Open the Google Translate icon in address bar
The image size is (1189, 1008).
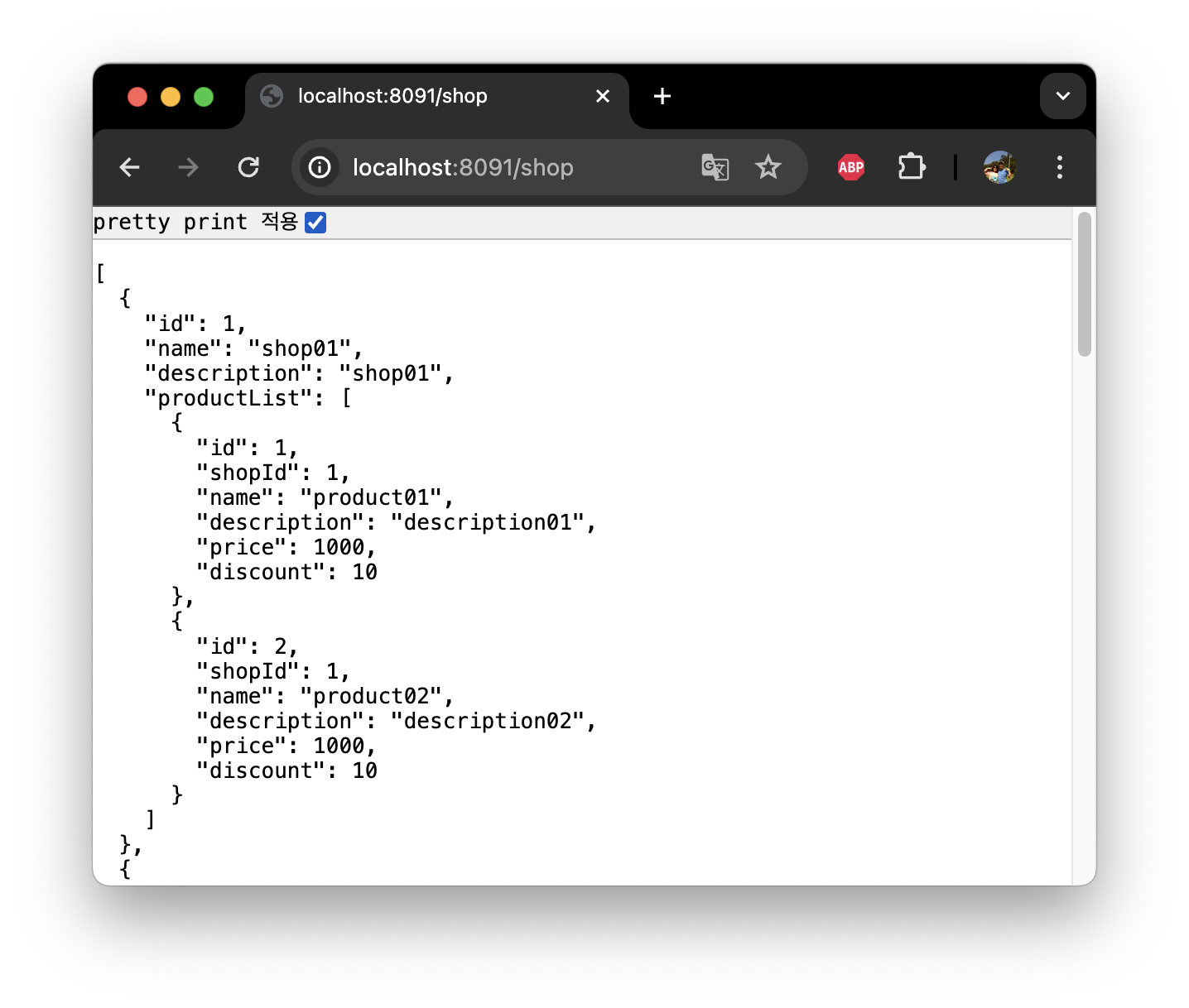(x=715, y=166)
